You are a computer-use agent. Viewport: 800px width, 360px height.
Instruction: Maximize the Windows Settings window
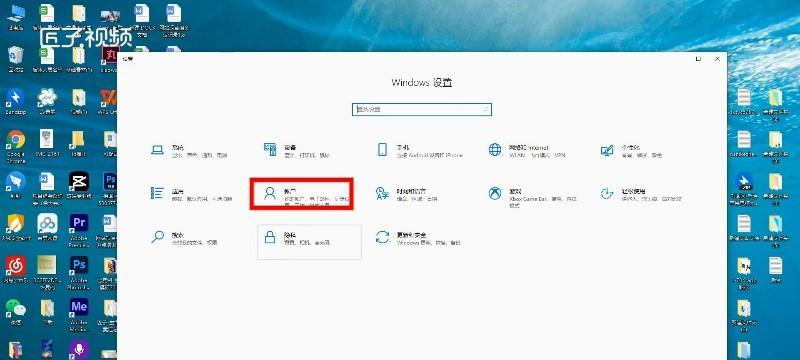click(x=698, y=59)
